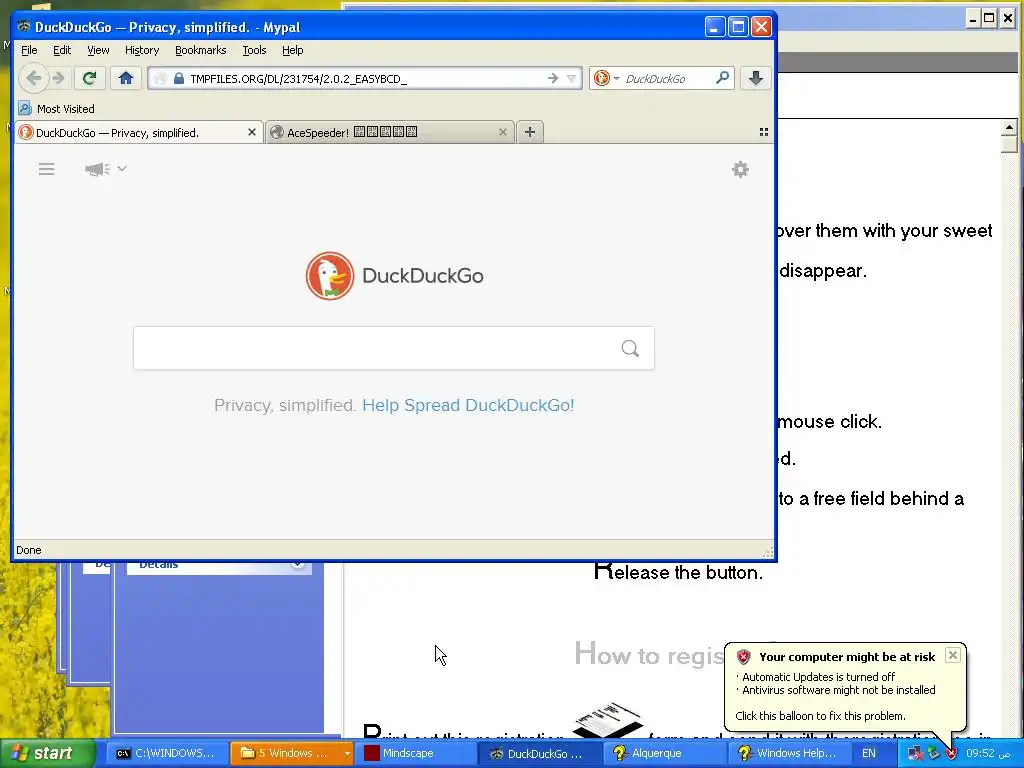
Task: Open the address bar history dropdown
Action: tap(571, 78)
